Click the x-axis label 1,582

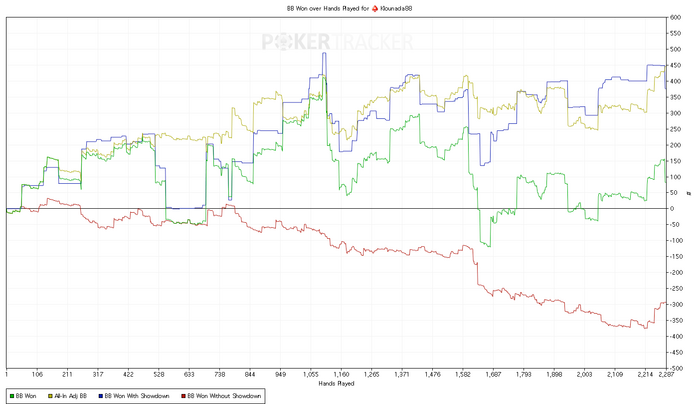pos(463,375)
